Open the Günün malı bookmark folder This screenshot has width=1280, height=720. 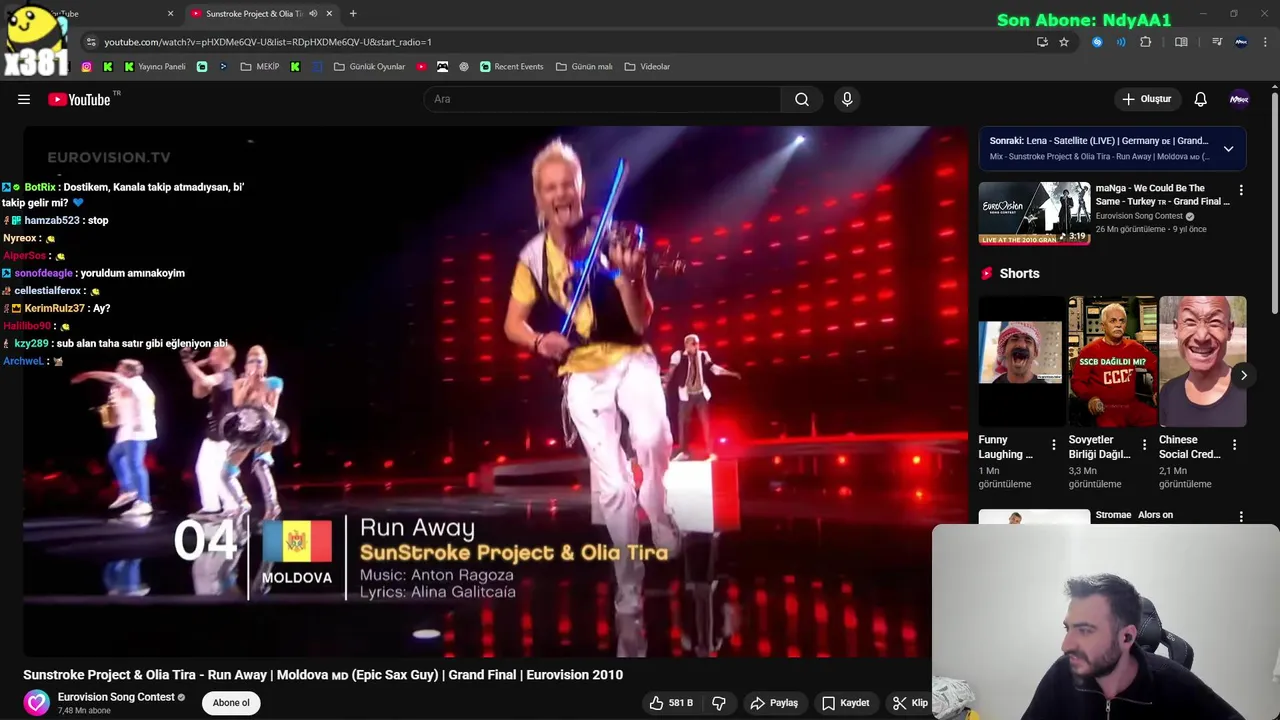point(584,67)
